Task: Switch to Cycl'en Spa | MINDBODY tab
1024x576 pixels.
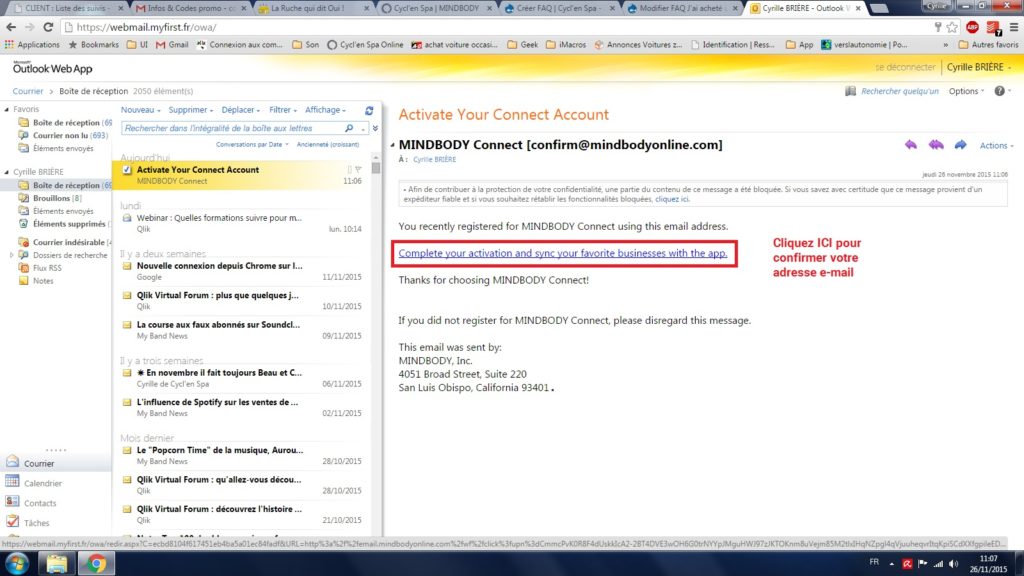Action: pyautogui.click(x=436, y=8)
